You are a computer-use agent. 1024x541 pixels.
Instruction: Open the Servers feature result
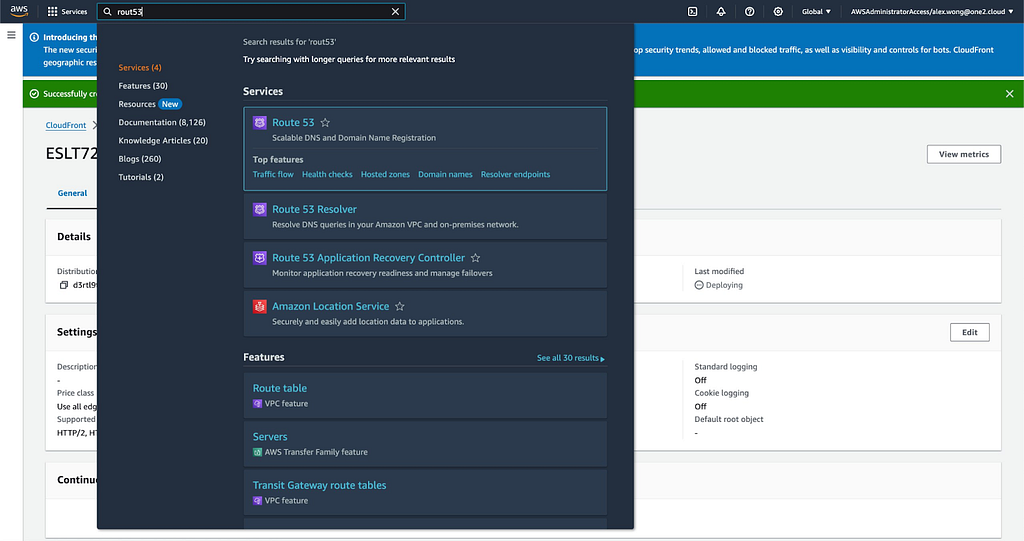pos(270,436)
